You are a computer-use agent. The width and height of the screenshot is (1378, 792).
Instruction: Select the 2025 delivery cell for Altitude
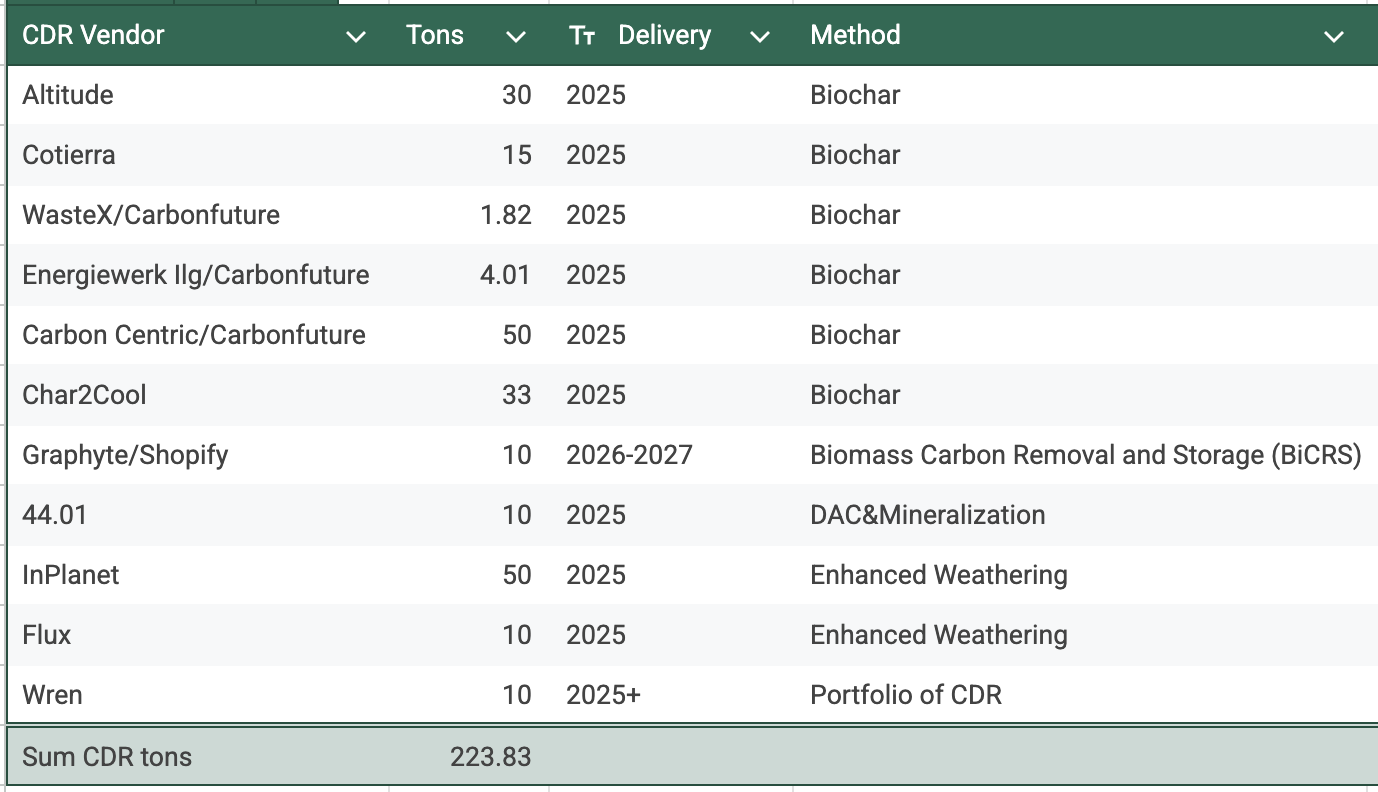(x=671, y=95)
